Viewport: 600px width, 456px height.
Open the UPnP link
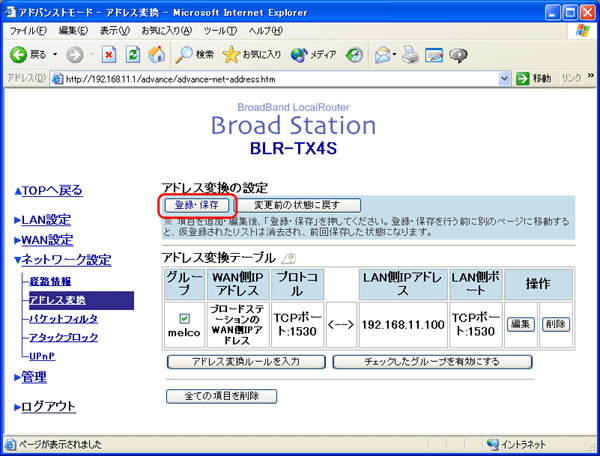click(x=42, y=356)
